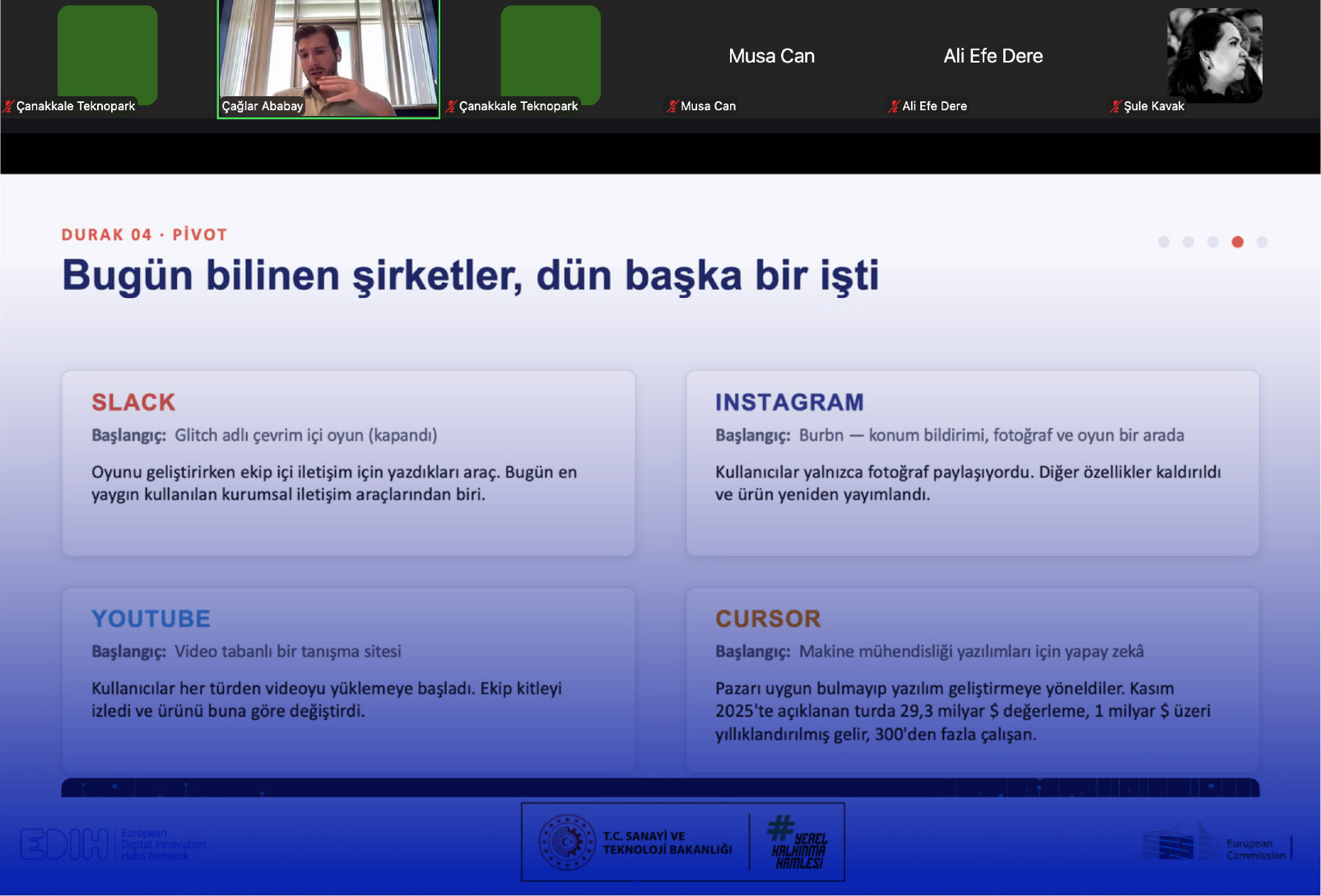
Task: Select the leftmost Çanakkale Teknopark green tile
Action: point(107,54)
